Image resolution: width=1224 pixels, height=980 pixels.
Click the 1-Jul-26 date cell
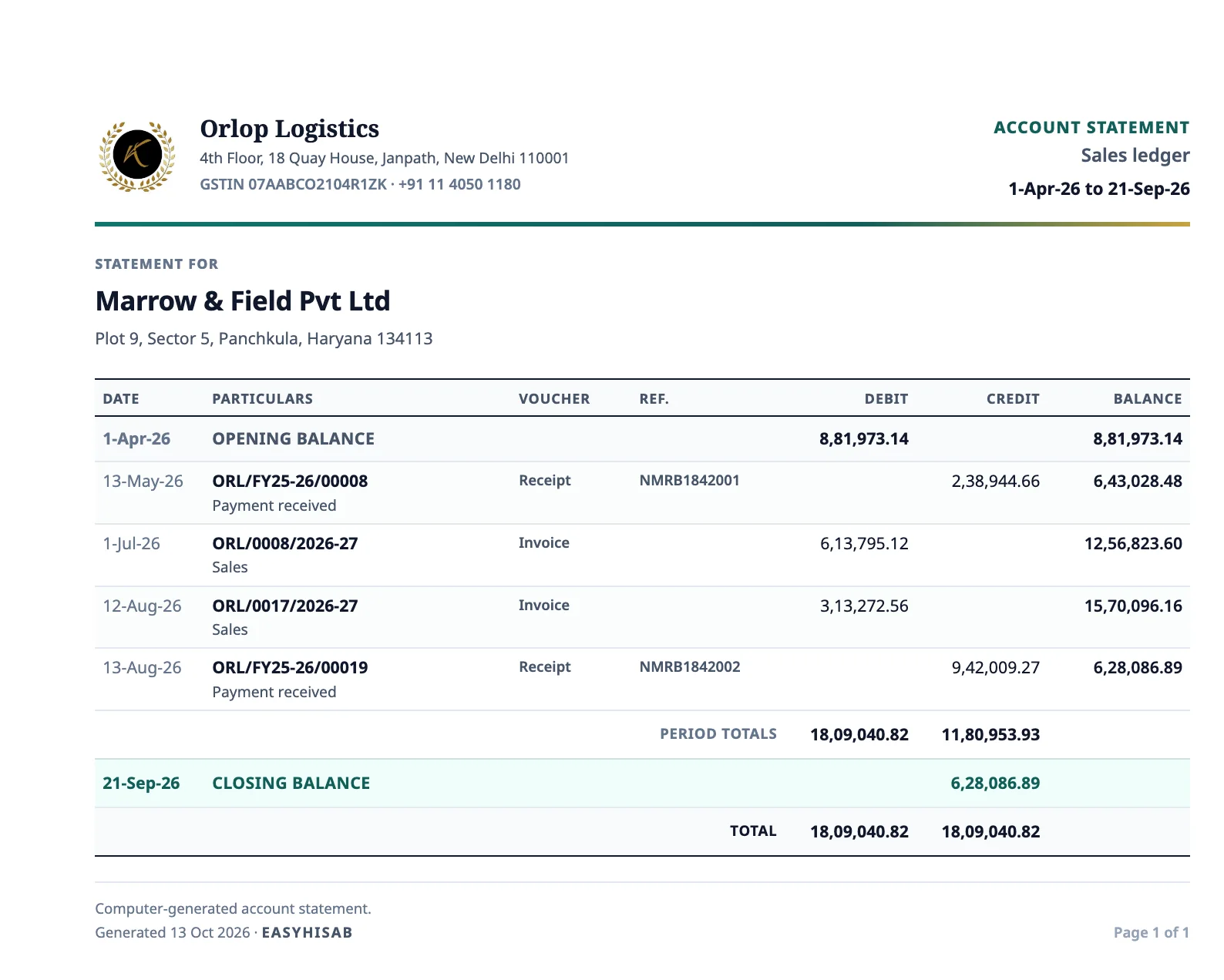tap(131, 544)
